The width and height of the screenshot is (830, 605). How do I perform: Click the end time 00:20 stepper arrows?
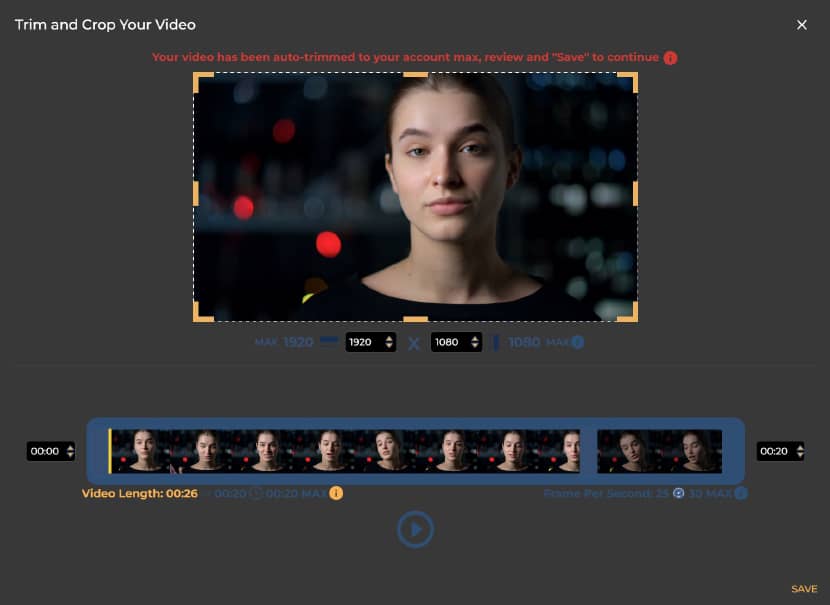pos(800,451)
